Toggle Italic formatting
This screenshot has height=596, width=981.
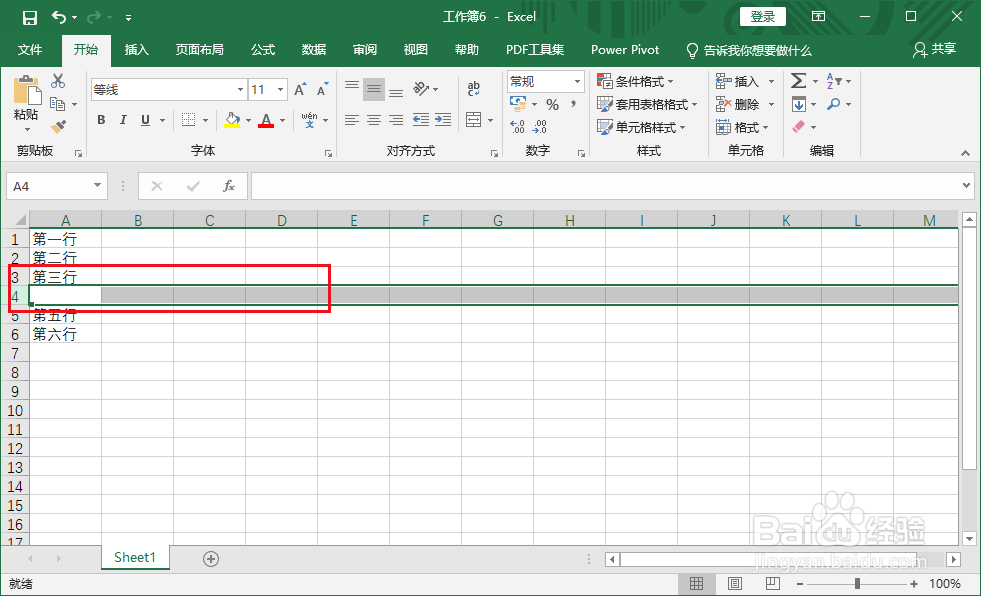tap(123, 119)
